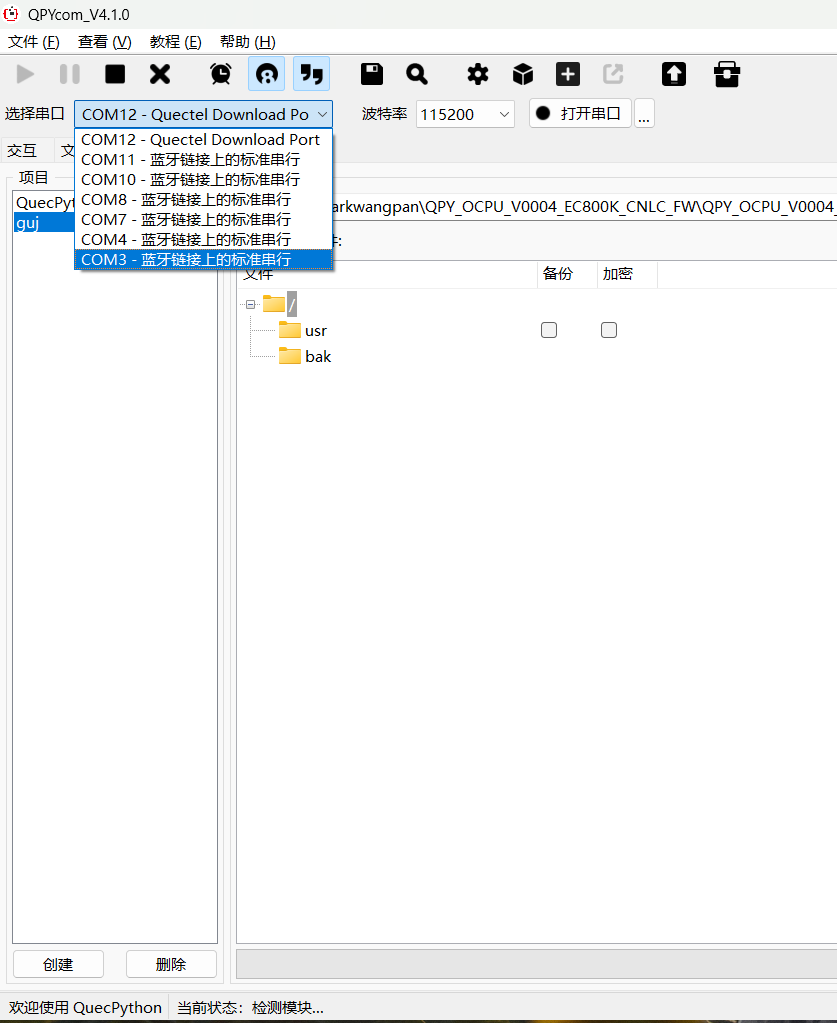
Task: Click the stop square icon in toolbar
Action: [x=116, y=74]
